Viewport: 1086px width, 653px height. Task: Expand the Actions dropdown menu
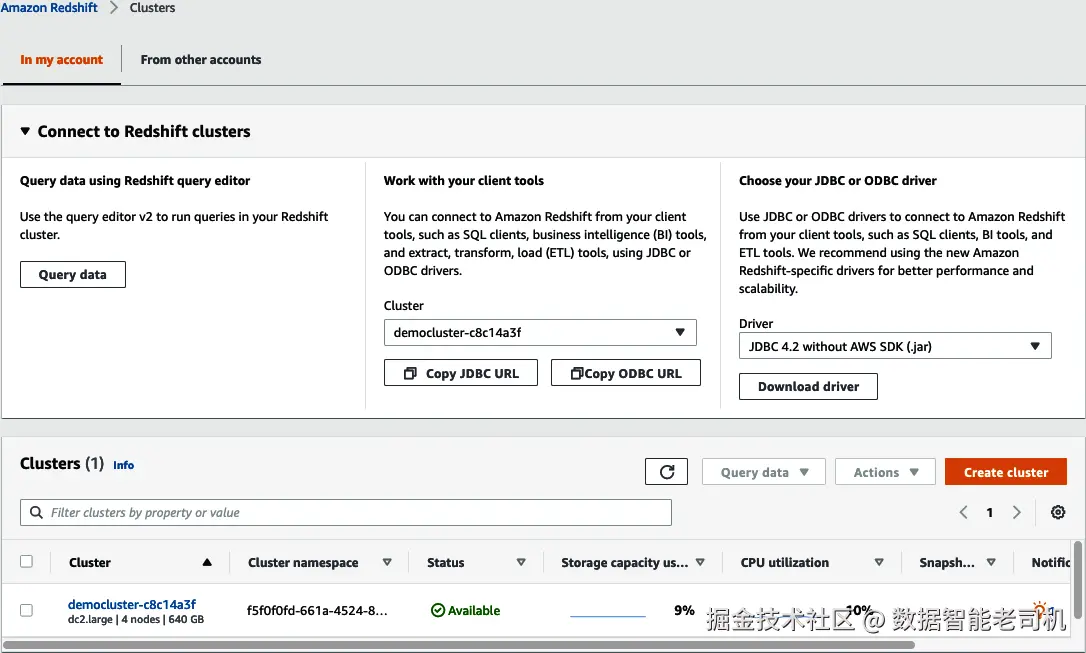(886, 472)
